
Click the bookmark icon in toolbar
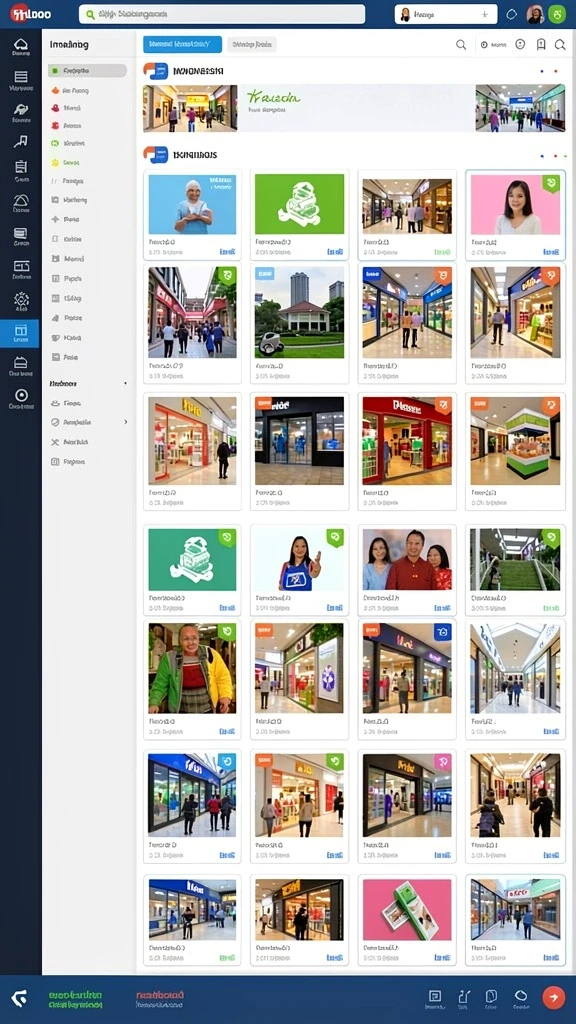(541, 44)
